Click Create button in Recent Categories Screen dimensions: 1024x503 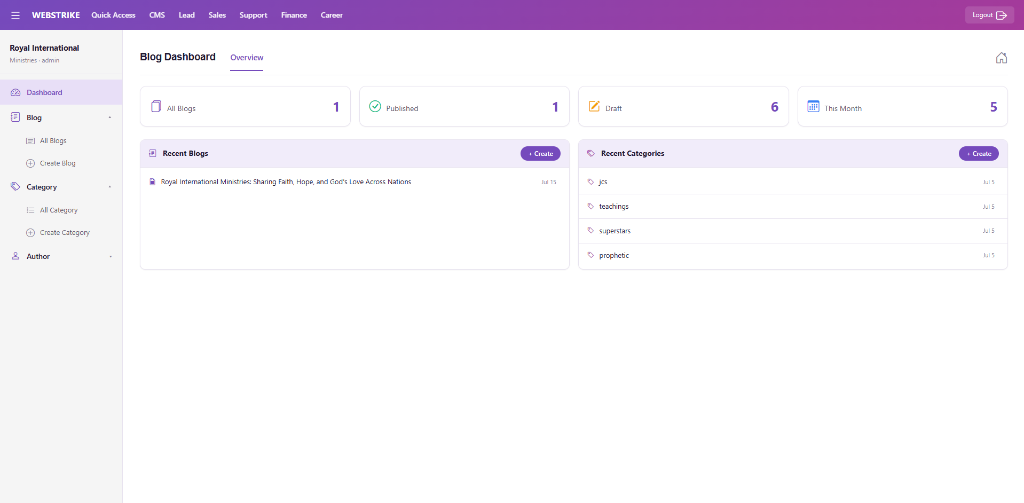(979, 154)
